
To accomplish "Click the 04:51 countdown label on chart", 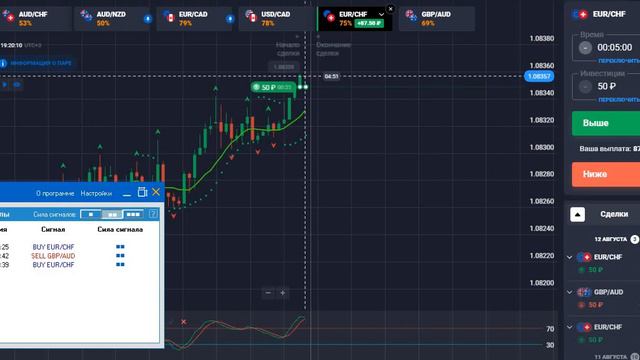I will (331, 76).
